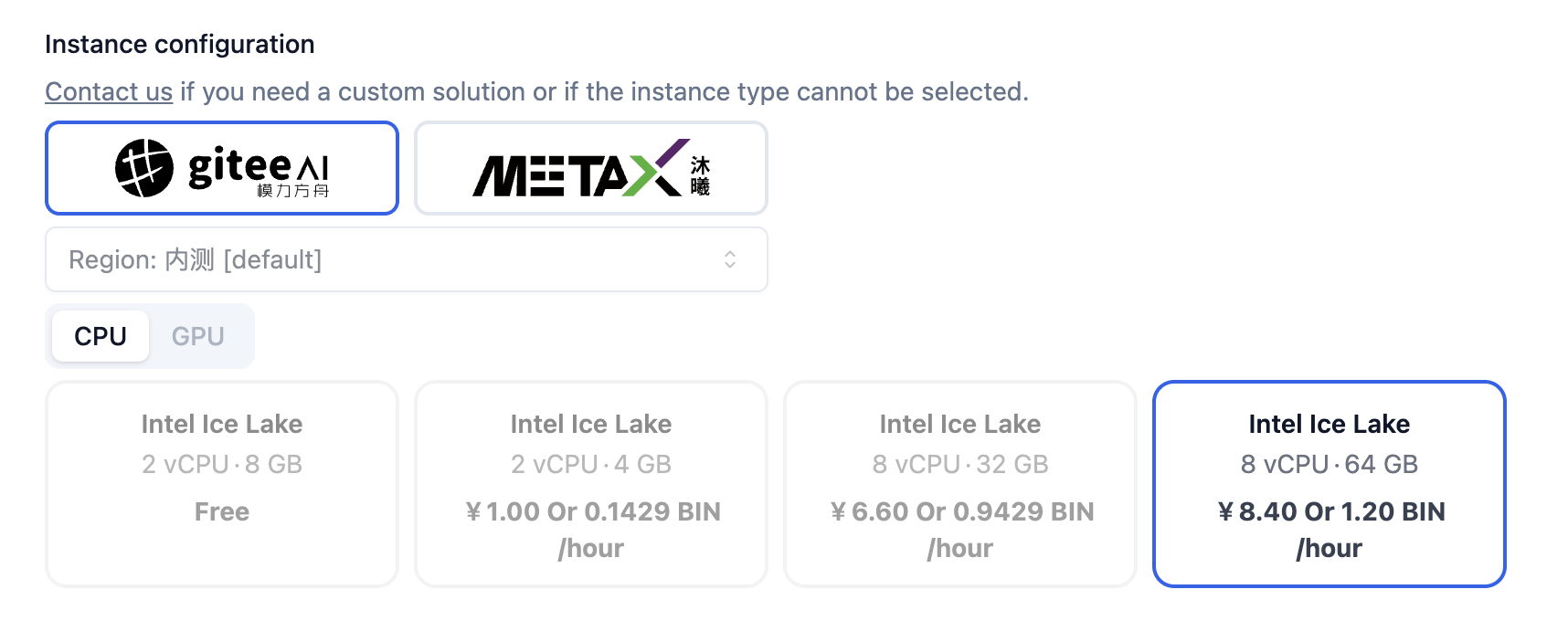
Task: Select the 8 vCPU 64 GB instance
Action: (1330, 484)
